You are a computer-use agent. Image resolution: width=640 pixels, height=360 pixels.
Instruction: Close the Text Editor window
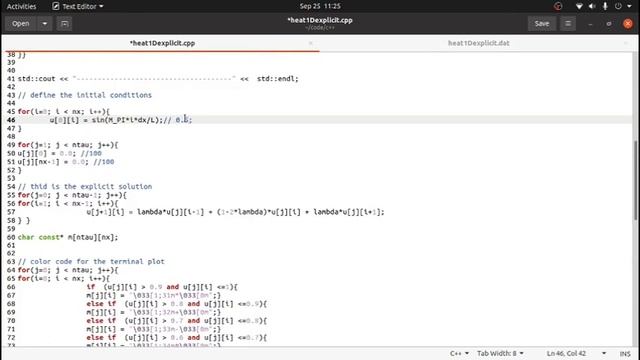point(628,24)
